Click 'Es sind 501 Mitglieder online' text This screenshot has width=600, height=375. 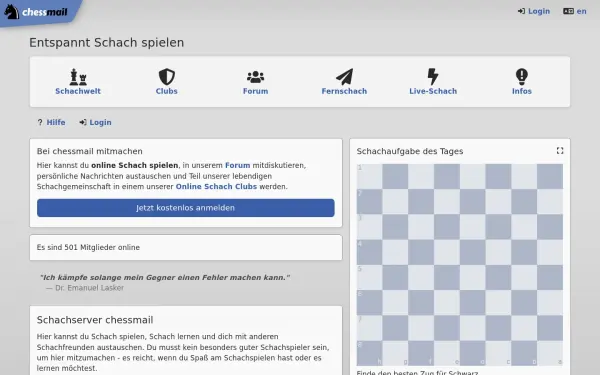(x=88, y=248)
